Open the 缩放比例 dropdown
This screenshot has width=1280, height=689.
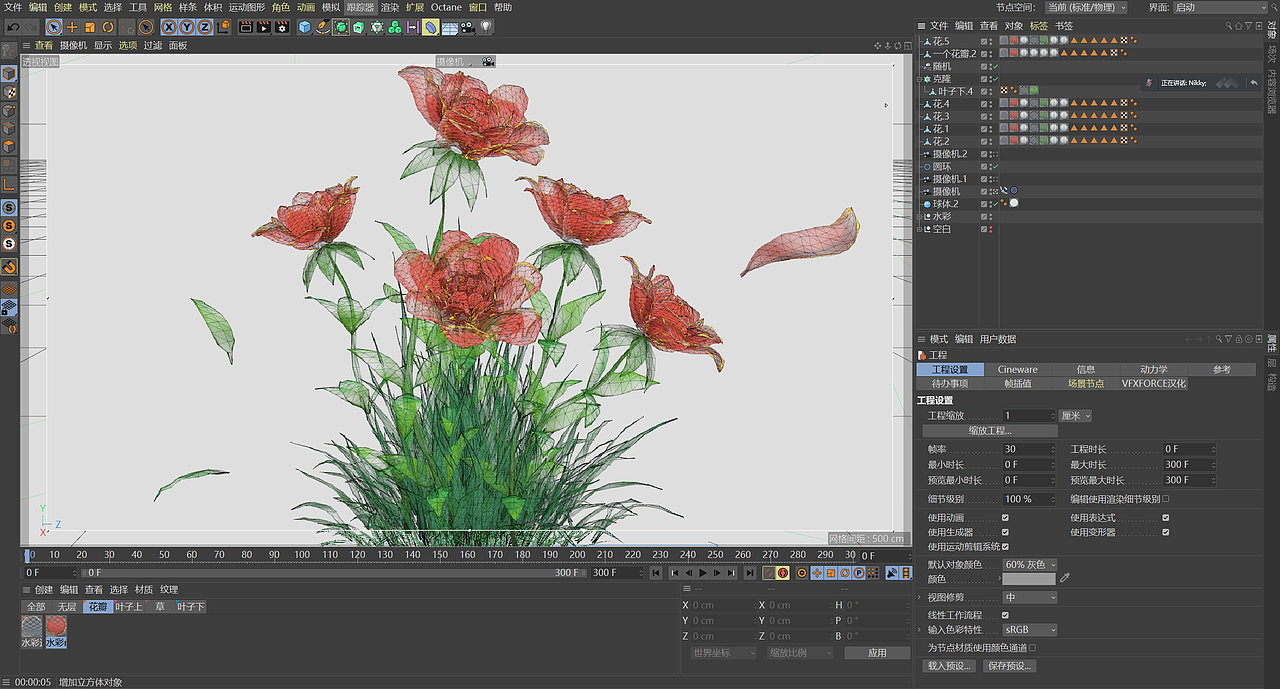click(800, 653)
